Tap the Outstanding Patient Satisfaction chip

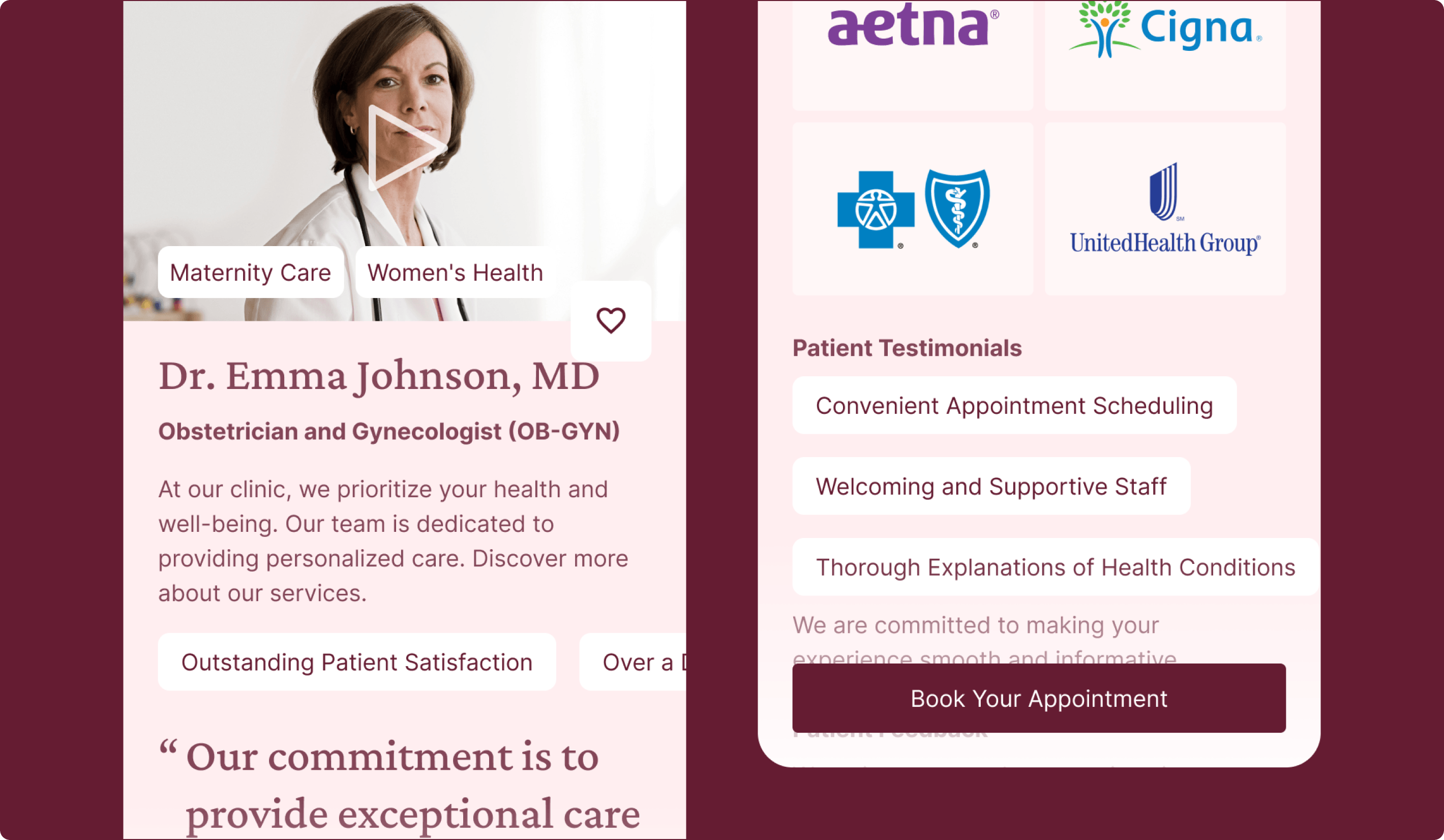(356, 663)
